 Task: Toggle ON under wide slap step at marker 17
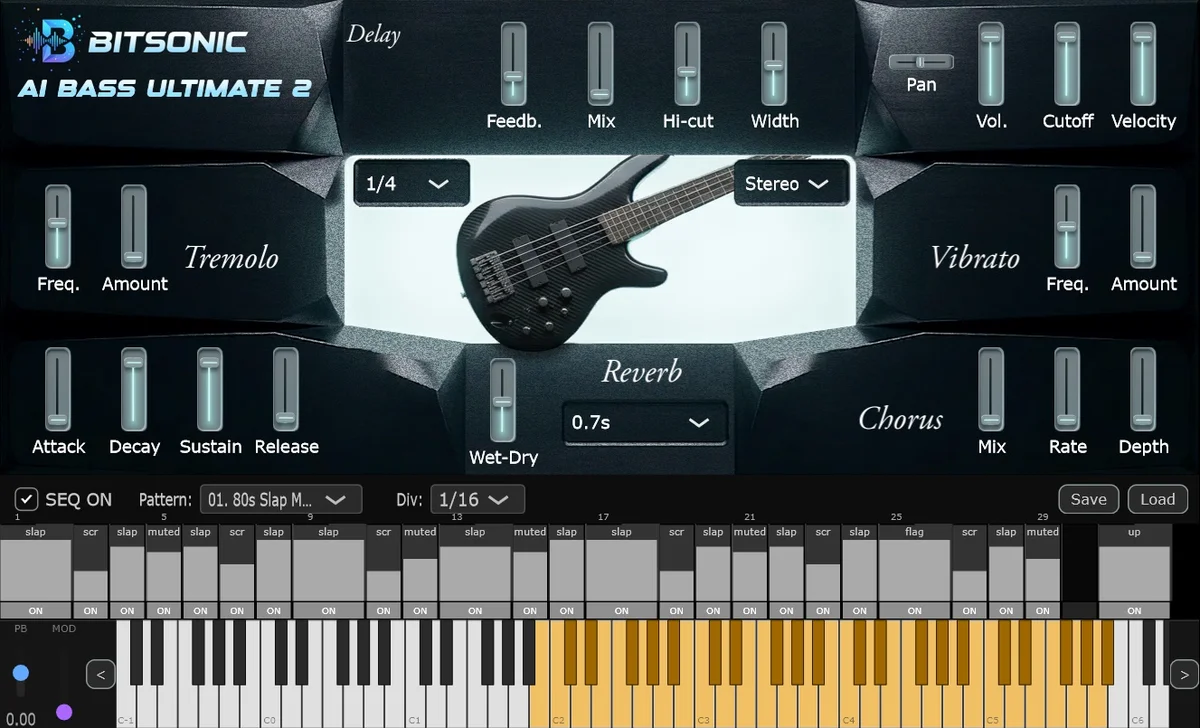click(x=621, y=610)
